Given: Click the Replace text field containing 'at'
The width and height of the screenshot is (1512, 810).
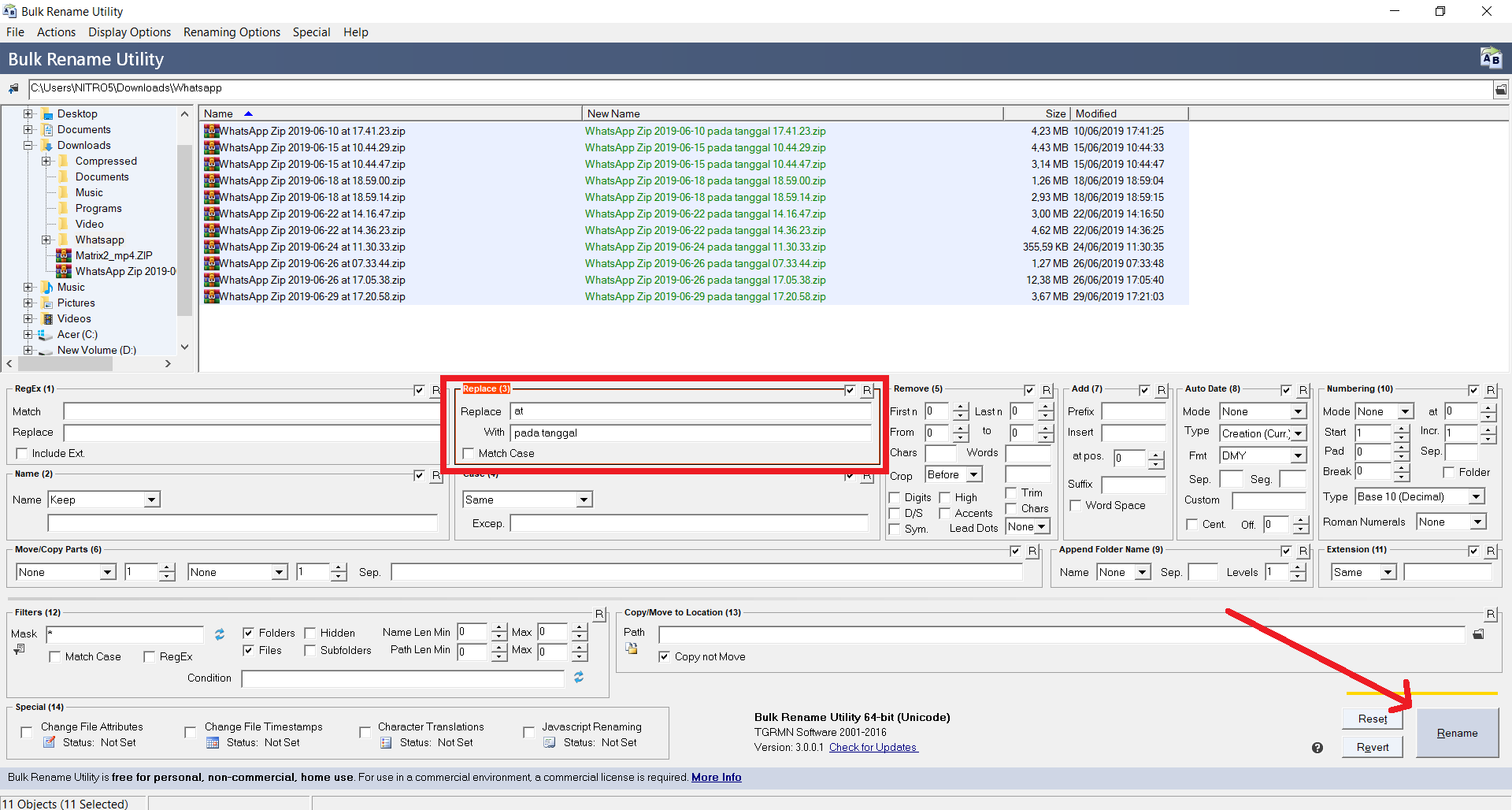Looking at the screenshot, I should tap(690, 411).
